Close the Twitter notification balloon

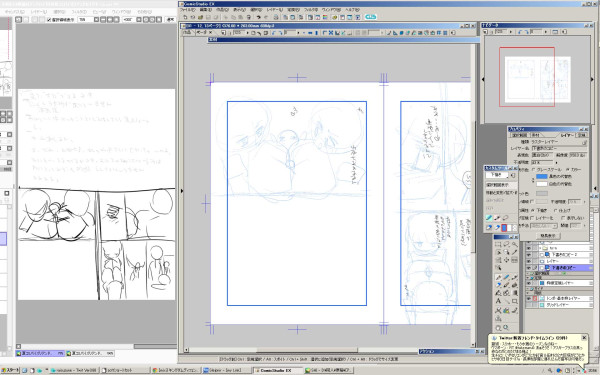[x=584, y=338]
